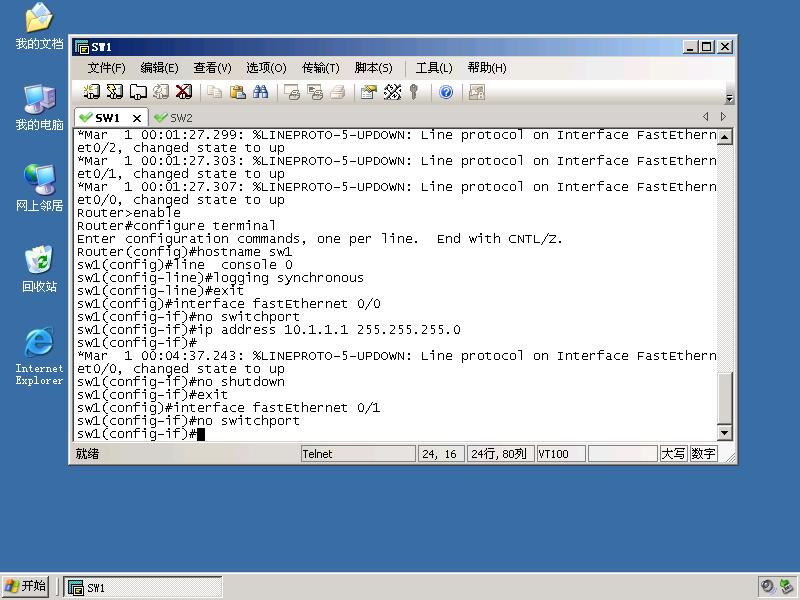Open the 文件(F) menu
This screenshot has width=800, height=600.
point(107,68)
